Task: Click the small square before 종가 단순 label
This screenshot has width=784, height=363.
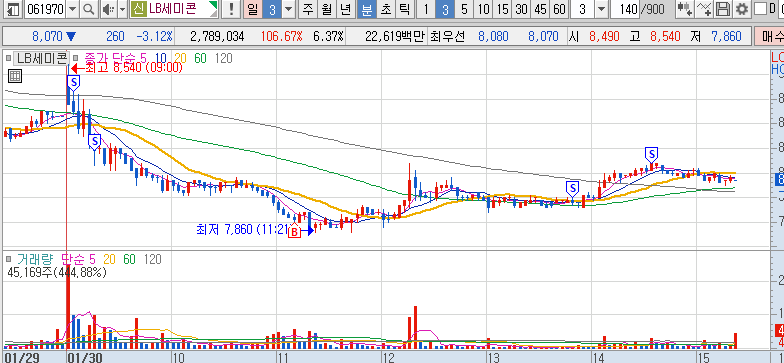Action: [x=76, y=58]
